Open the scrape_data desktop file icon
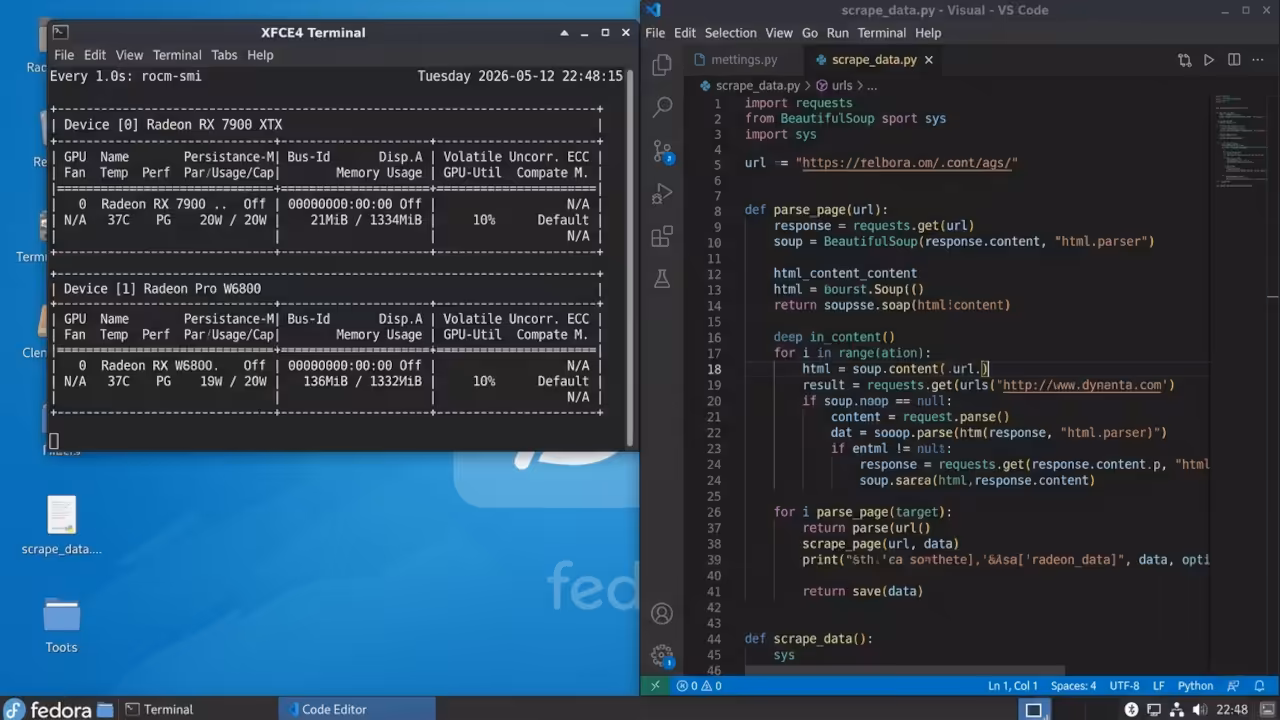The image size is (1280, 720). [61, 526]
